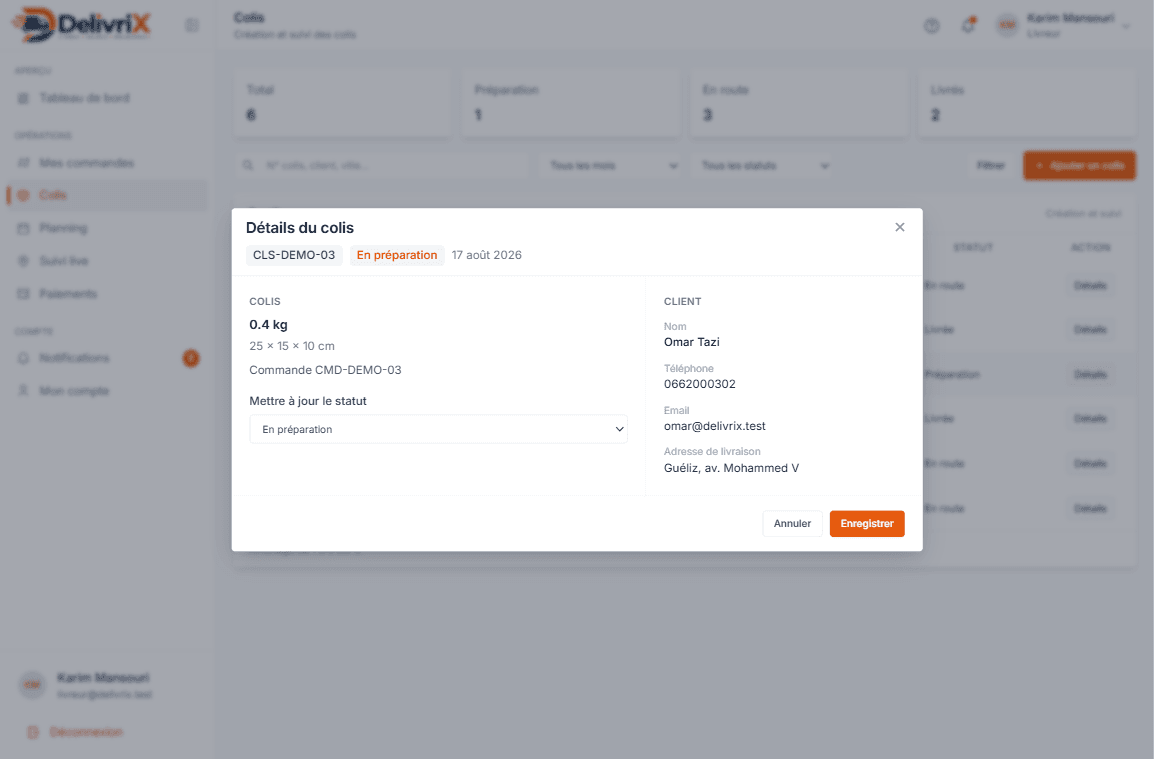1154x759 pixels.
Task: Open Colis in sidebar
Action: pos(107,195)
